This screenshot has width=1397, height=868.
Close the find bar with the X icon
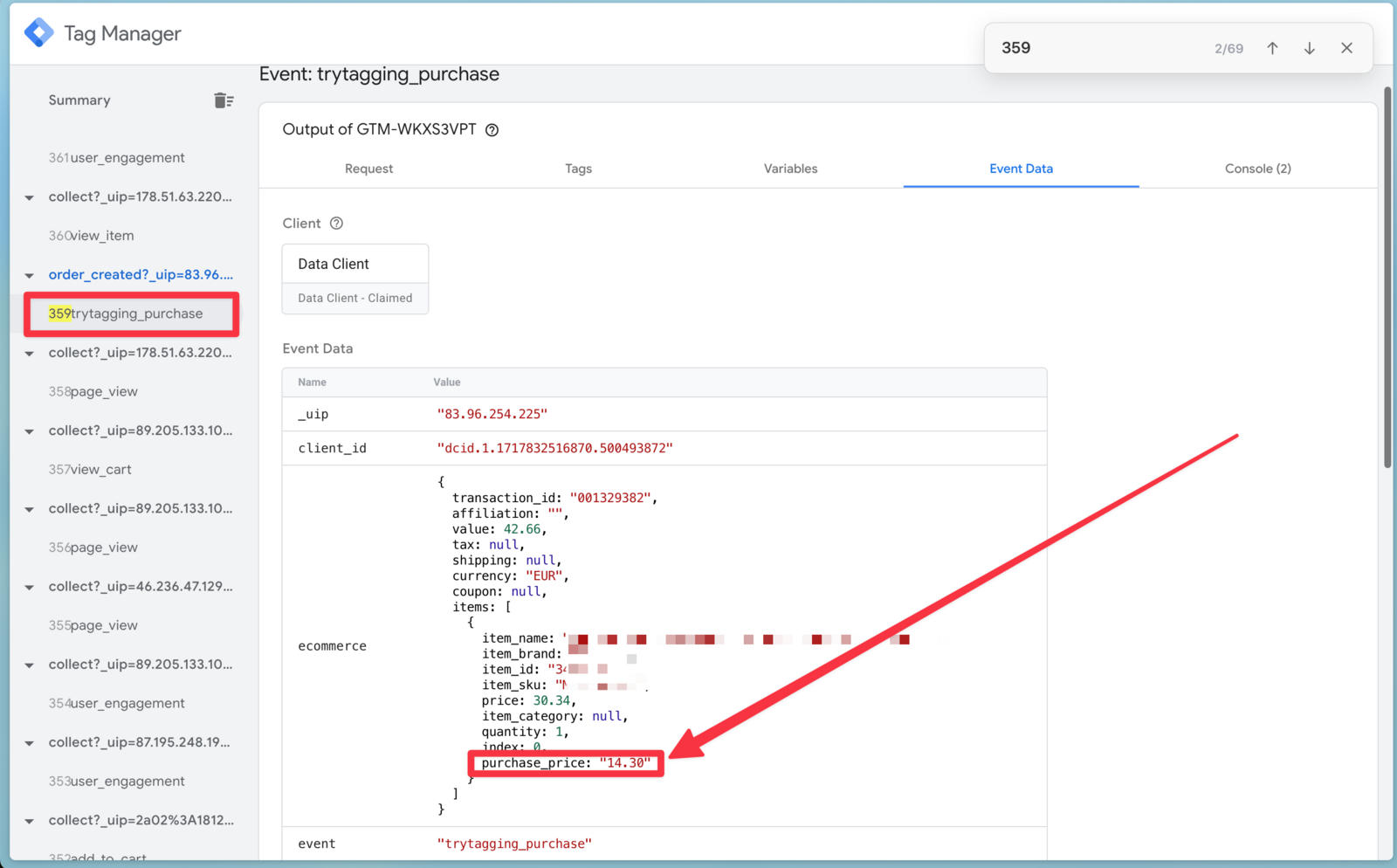coord(1346,48)
